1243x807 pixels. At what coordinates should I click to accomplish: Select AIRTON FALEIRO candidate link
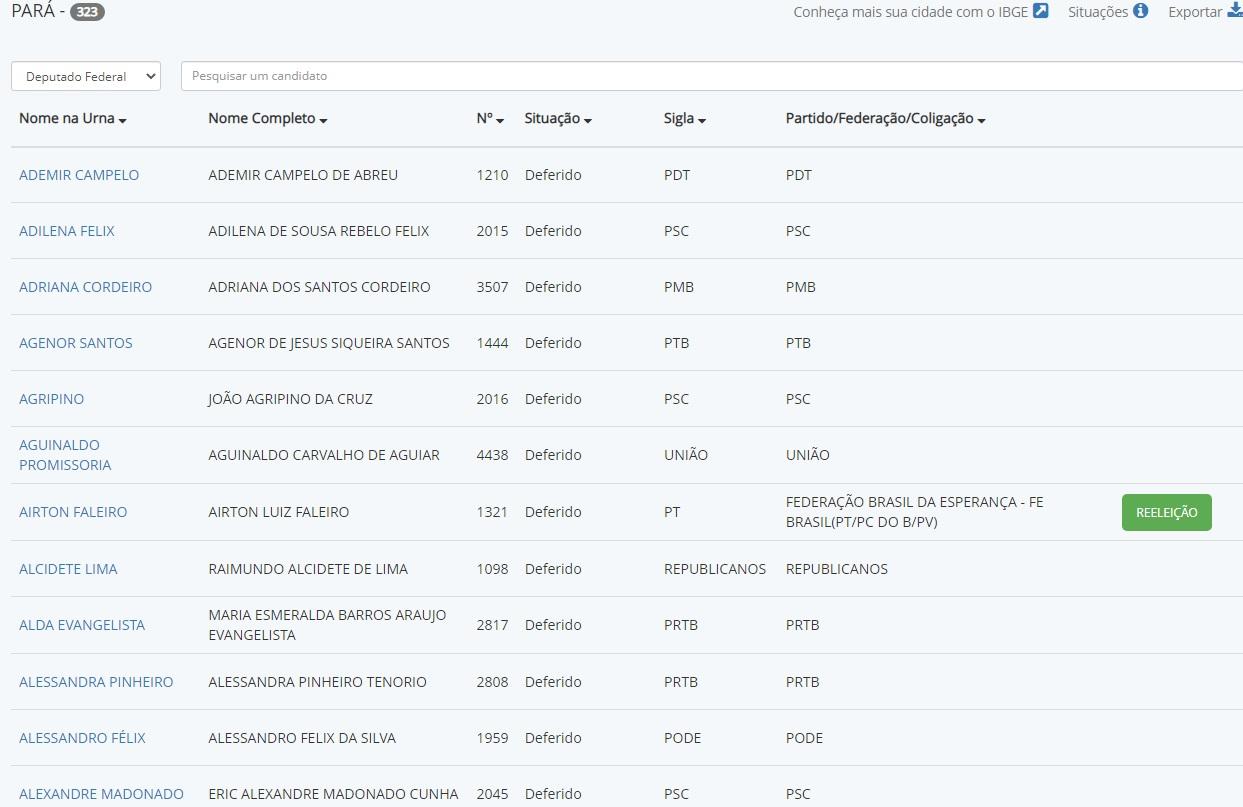[73, 512]
